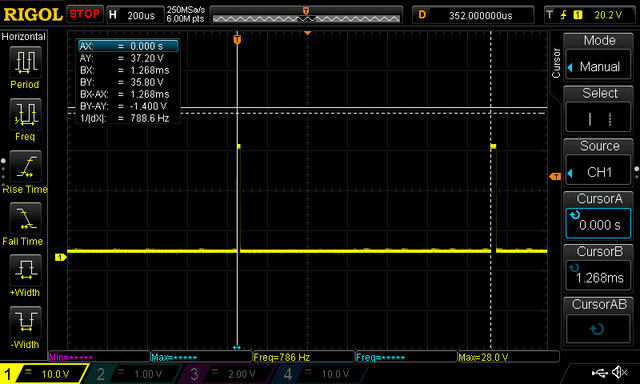
Task: Enable channel 2 at 1.00 V
Action: click(x=133, y=374)
